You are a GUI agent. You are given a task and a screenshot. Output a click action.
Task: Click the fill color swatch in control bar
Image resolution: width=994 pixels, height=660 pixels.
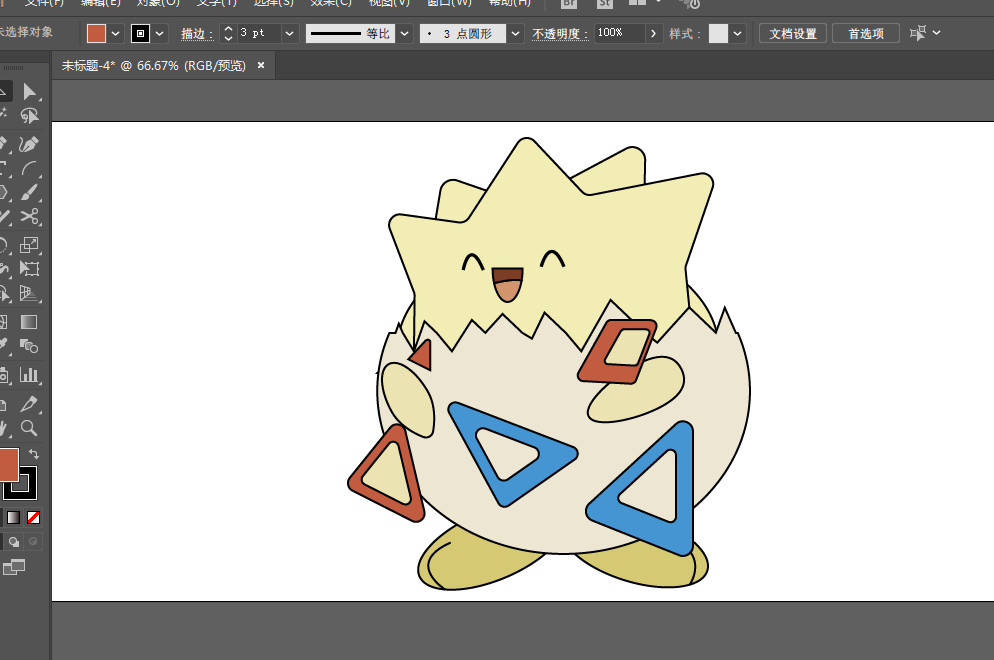coord(96,34)
